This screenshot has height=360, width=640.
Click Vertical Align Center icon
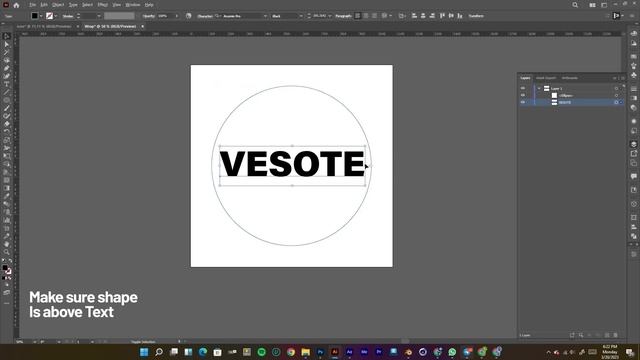pyautogui.click(x=451, y=16)
